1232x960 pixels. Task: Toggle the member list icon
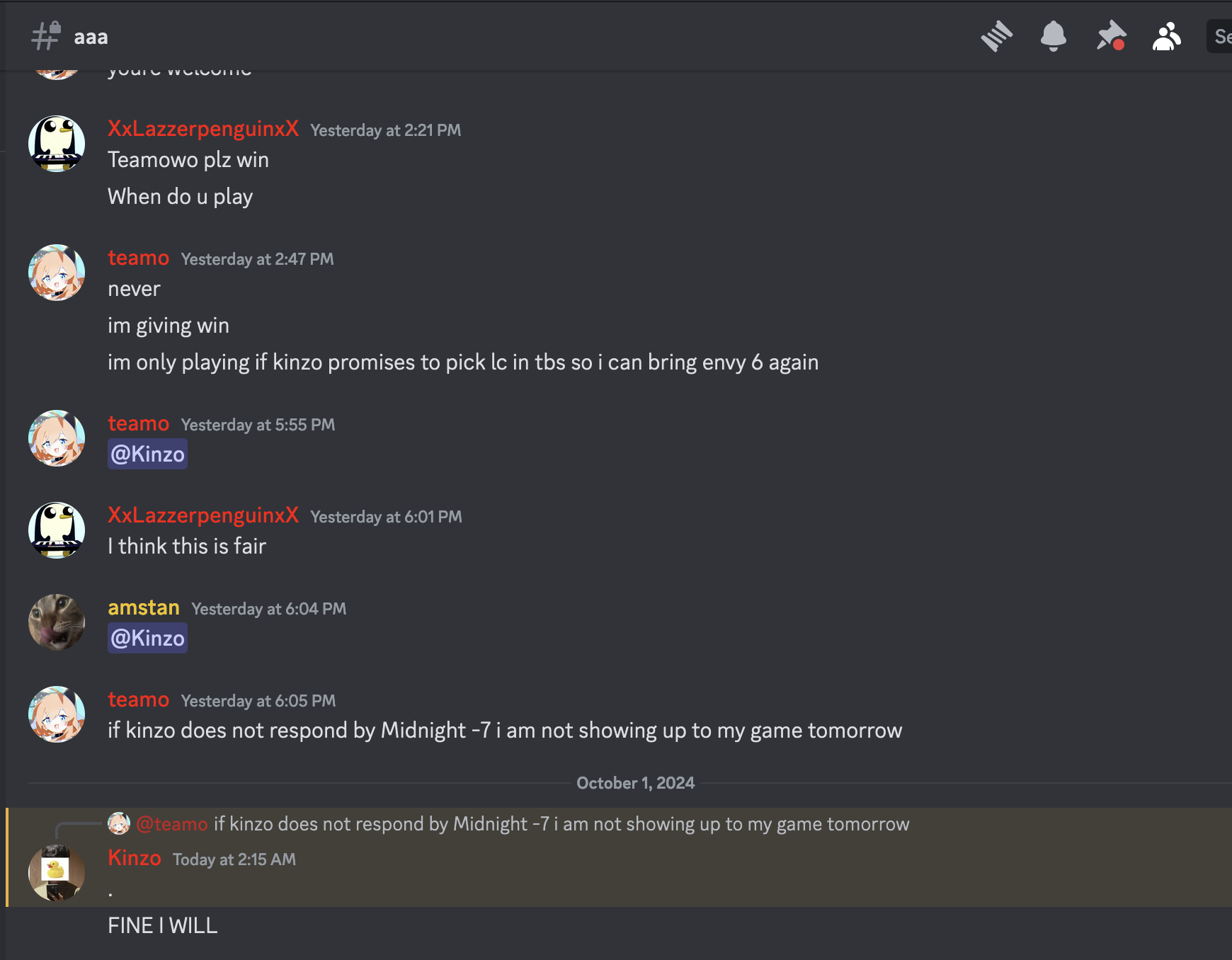click(1166, 36)
